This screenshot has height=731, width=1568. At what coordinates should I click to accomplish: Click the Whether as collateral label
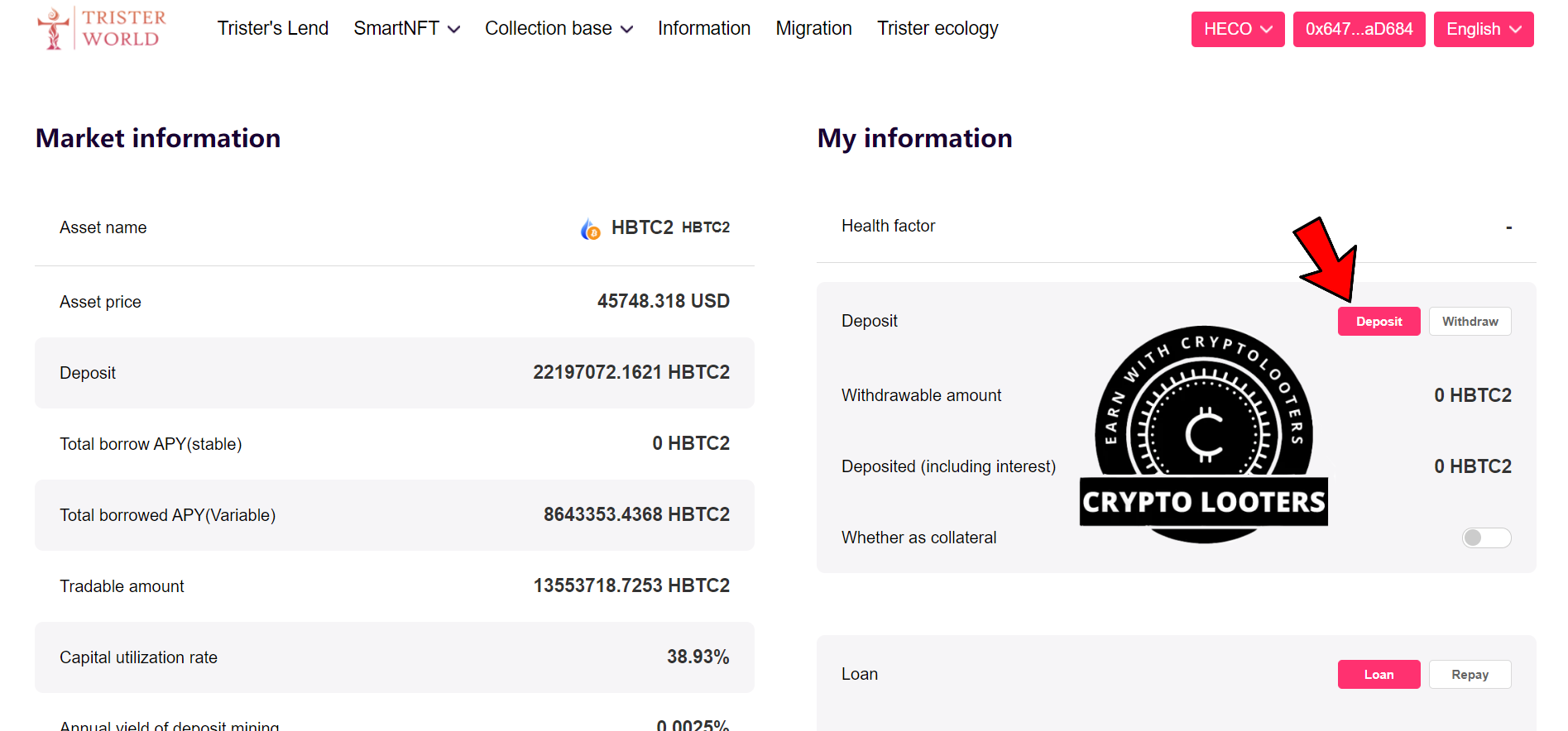(x=918, y=537)
